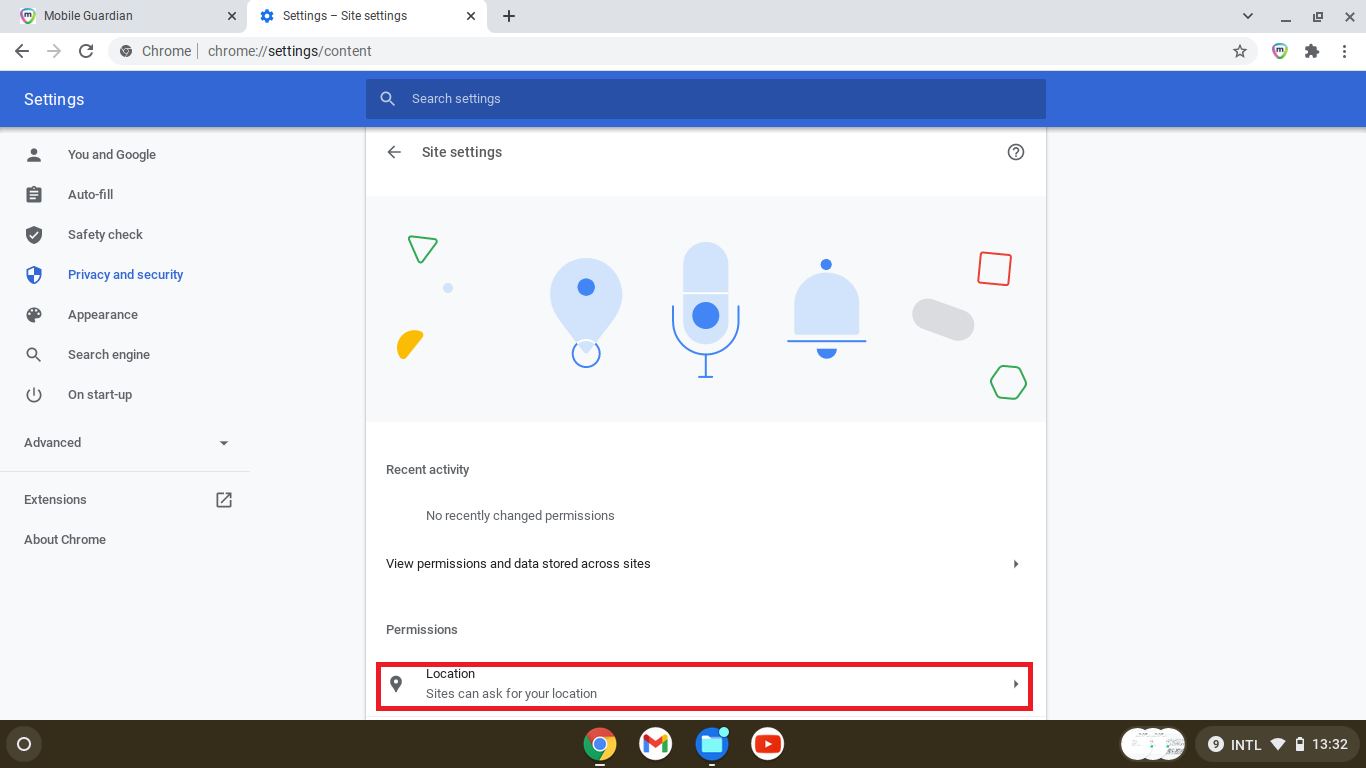Click the notification count 9 badge

tap(1216, 744)
